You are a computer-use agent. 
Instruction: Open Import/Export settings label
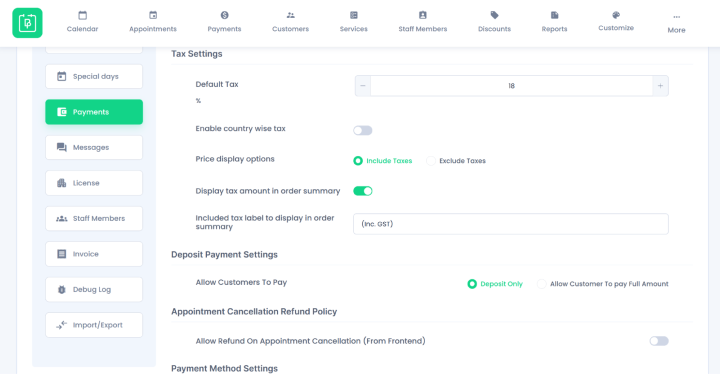coord(98,325)
